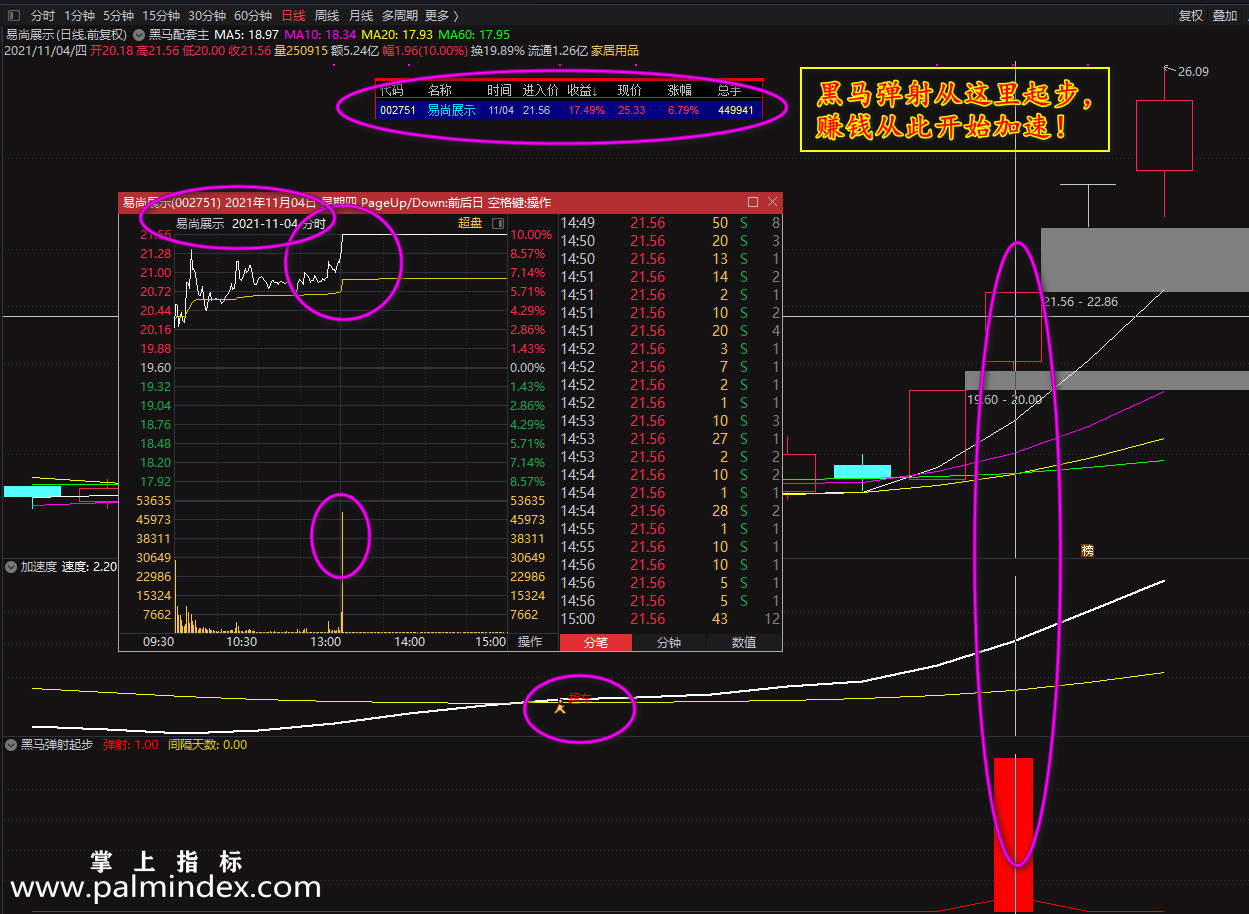This screenshot has height=914, width=1249.
Task: Click the 易尚展示(日线.前复权) chart title
Action: pos(66,34)
